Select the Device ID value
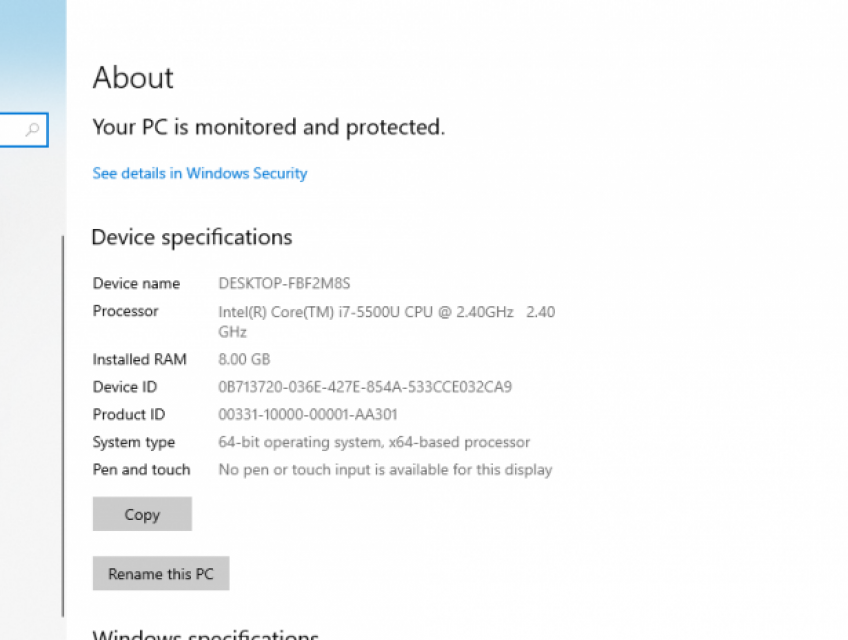Screen dimensions: 848x640 point(365,387)
